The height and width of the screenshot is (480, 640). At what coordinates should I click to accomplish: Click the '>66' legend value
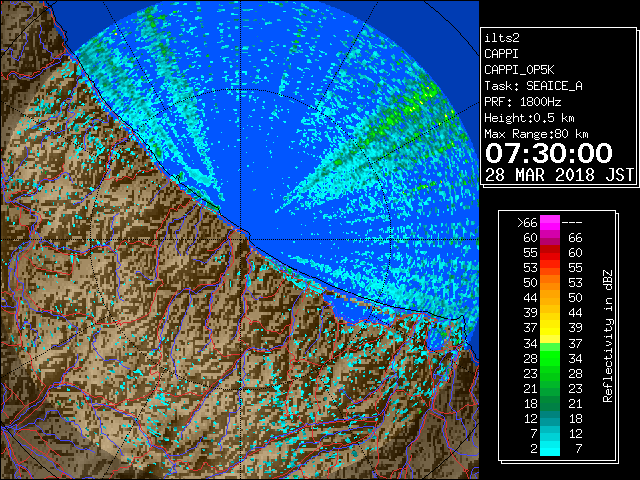[527, 222]
